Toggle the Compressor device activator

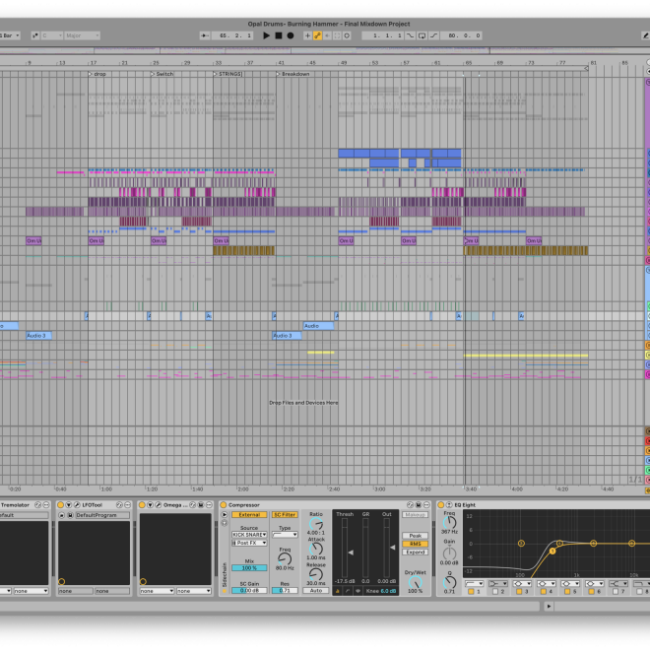[x=223, y=505]
